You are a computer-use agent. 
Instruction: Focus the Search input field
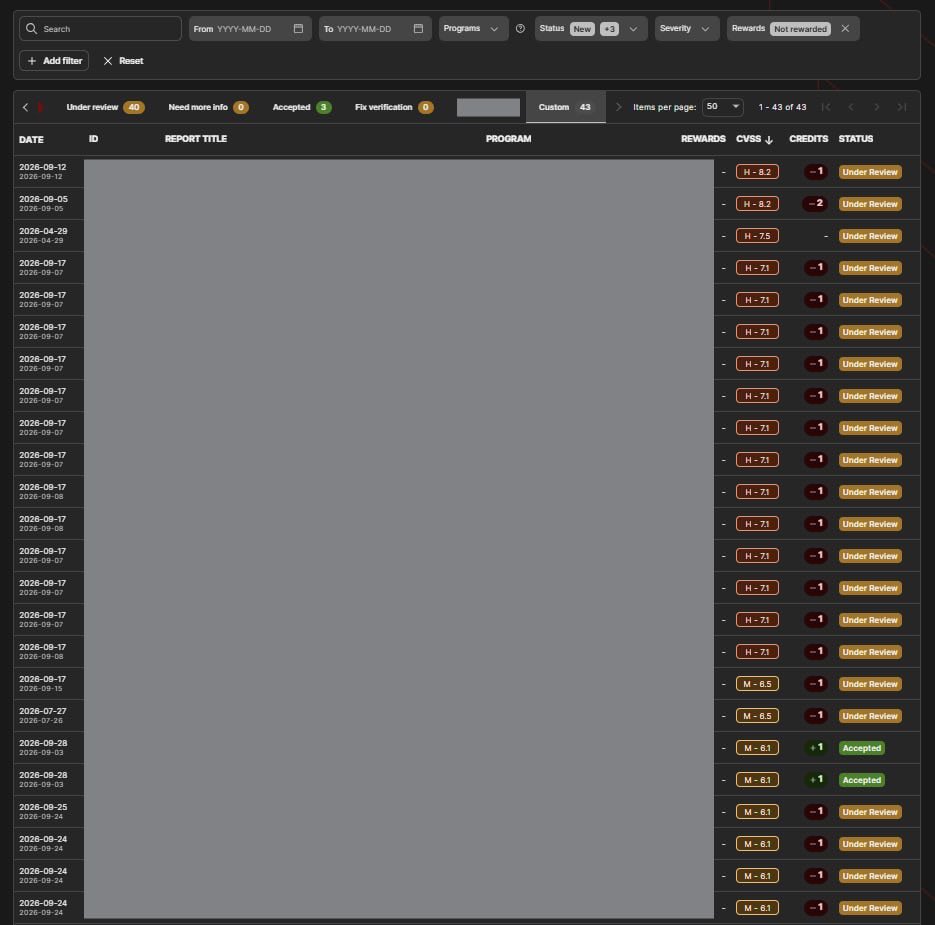click(x=100, y=29)
